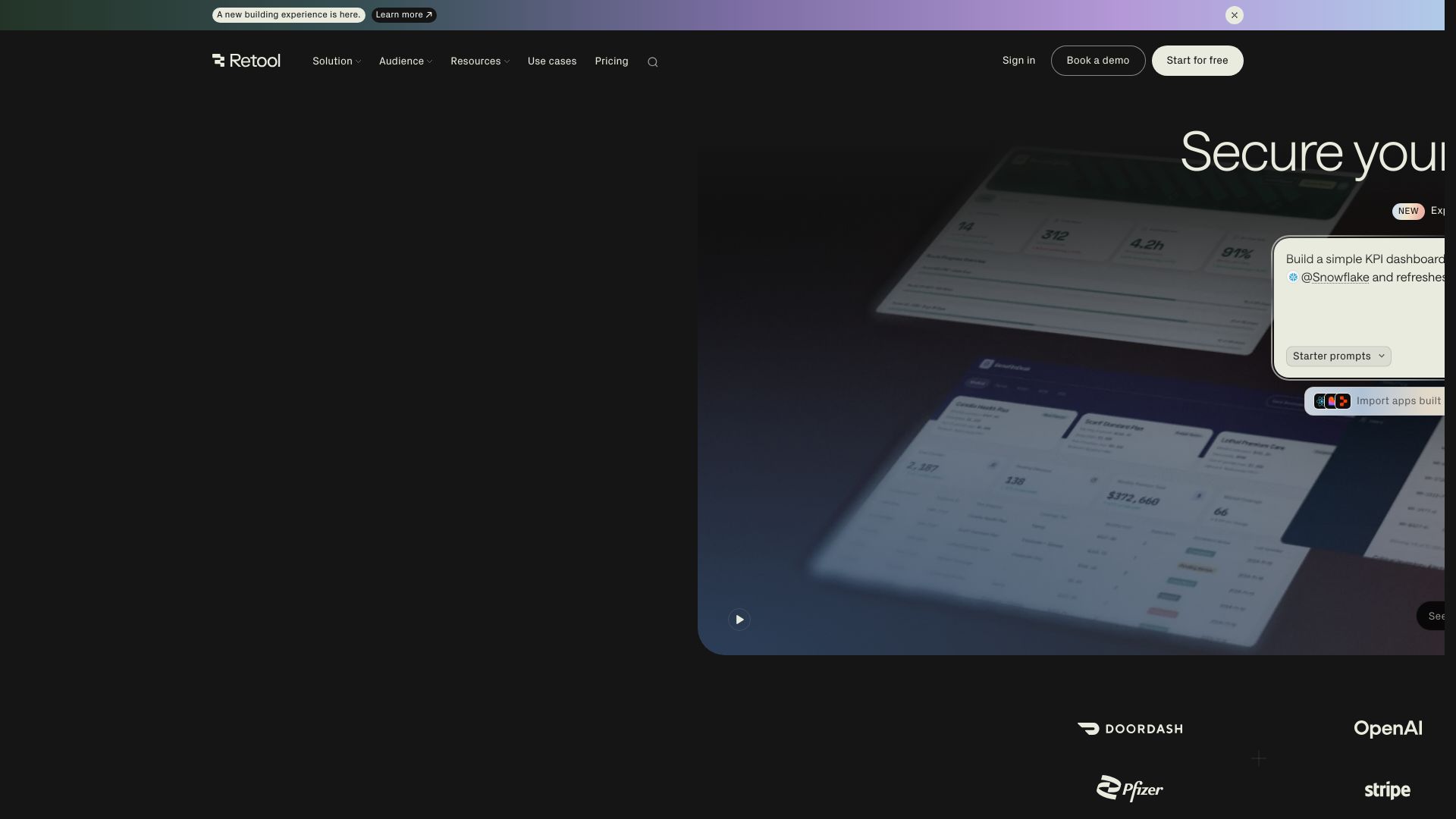Image resolution: width=1456 pixels, height=819 pixels.
Task: Open the Pricing page
Action: tap(611, 61)
